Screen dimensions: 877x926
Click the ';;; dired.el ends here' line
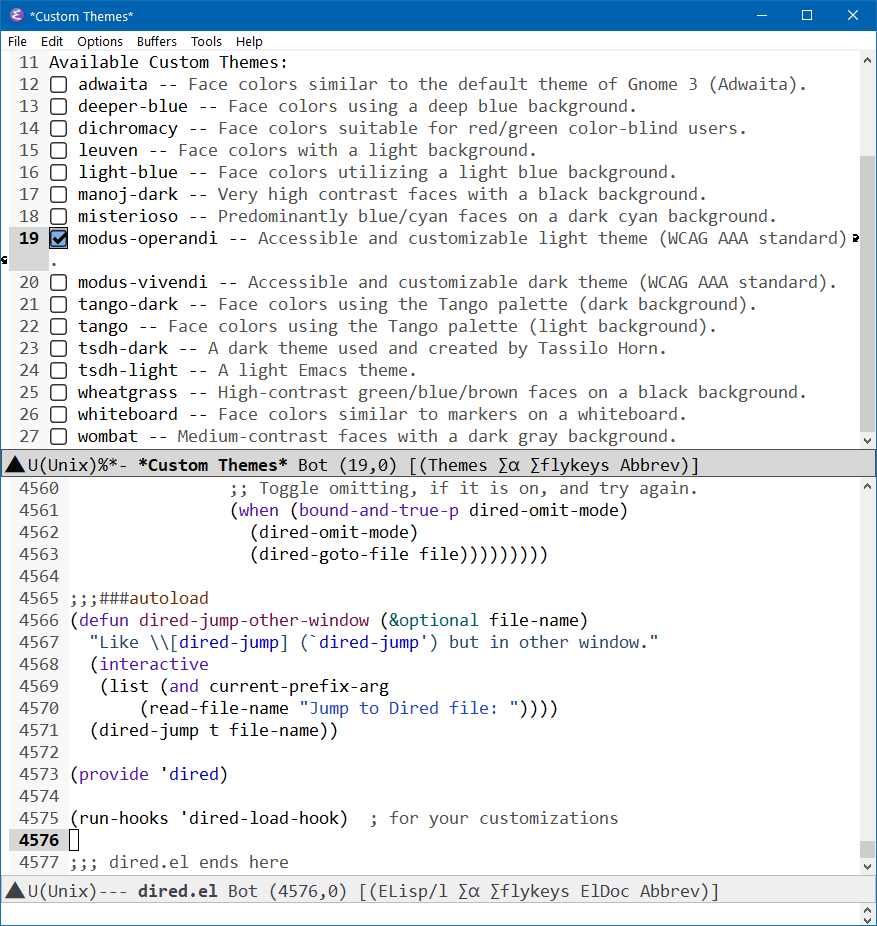179,862
